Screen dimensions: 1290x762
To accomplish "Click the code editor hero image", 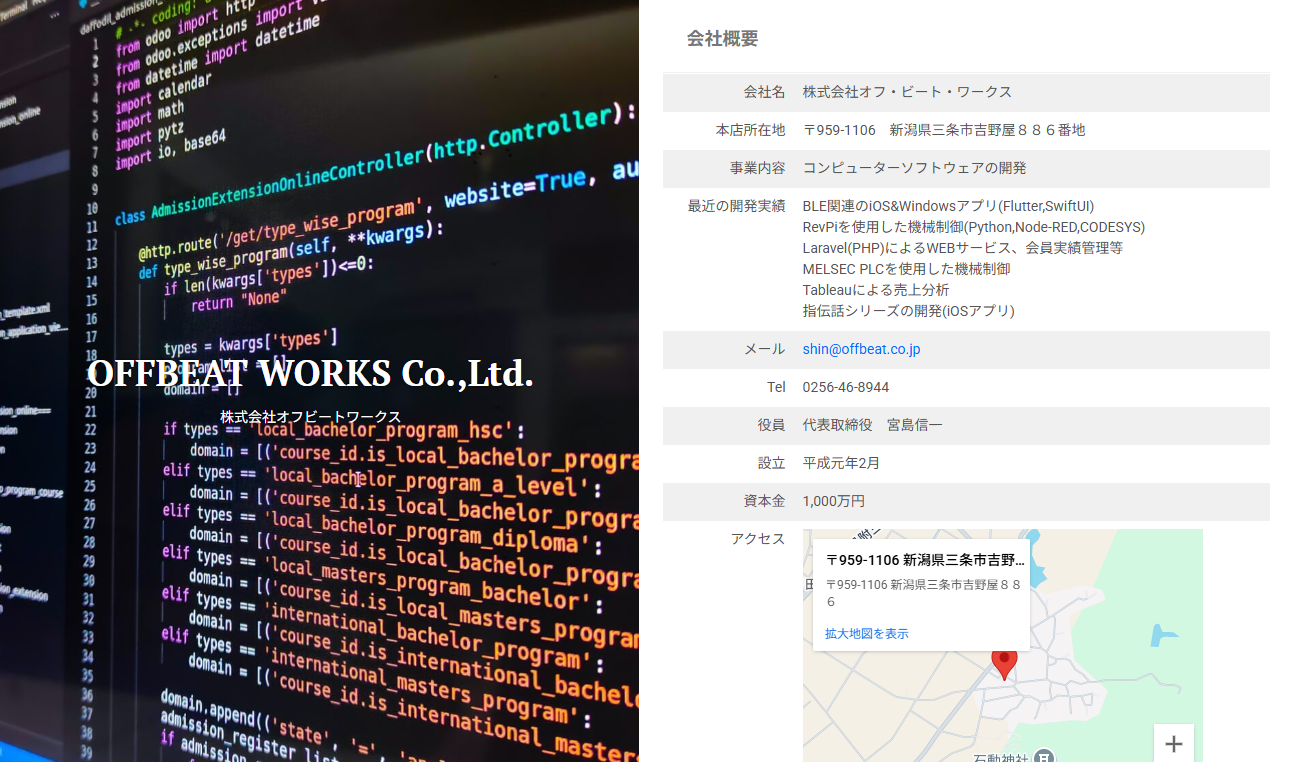I will pos(319,381).
